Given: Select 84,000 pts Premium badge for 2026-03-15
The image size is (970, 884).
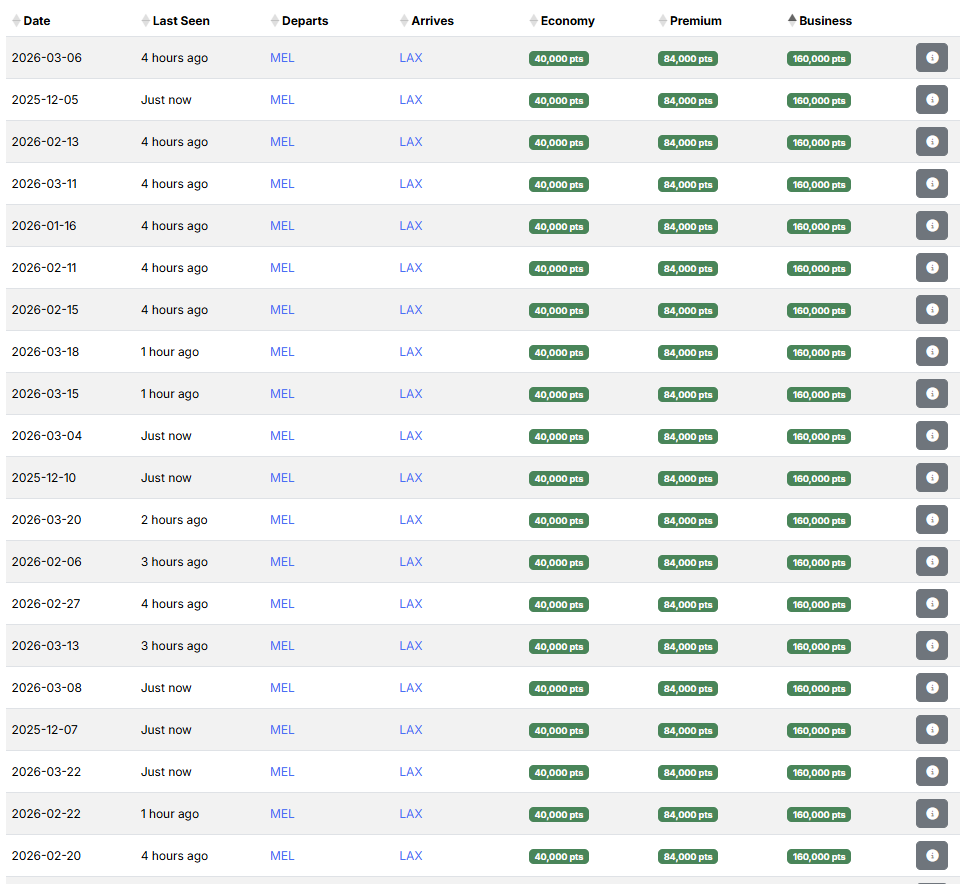Looking at the screenshot, I should (x=688, y=395).
